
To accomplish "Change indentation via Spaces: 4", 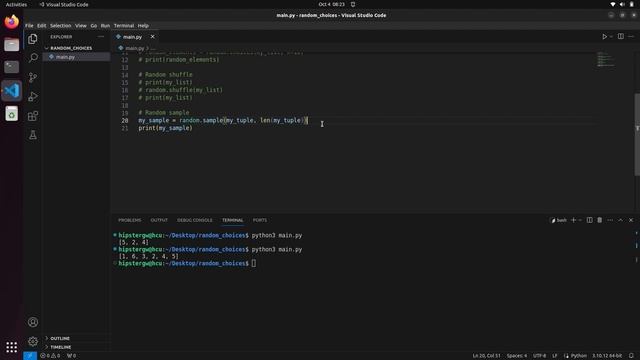I will coord(517,356).
